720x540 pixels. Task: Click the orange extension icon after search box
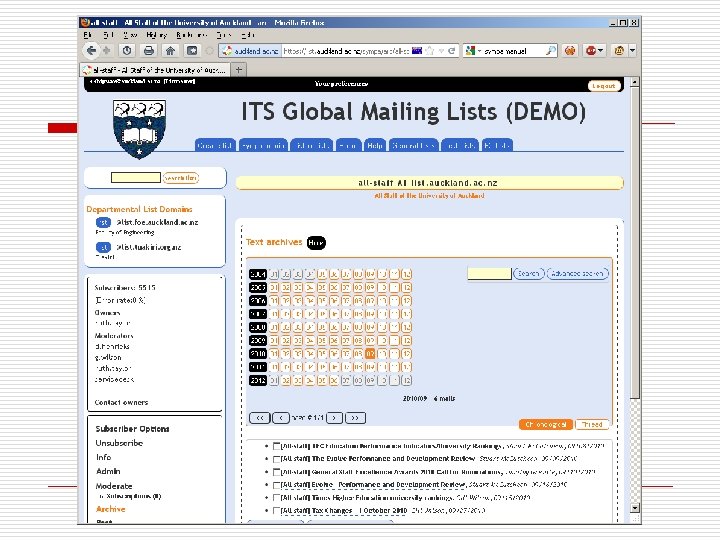click(x=570, y=51)
